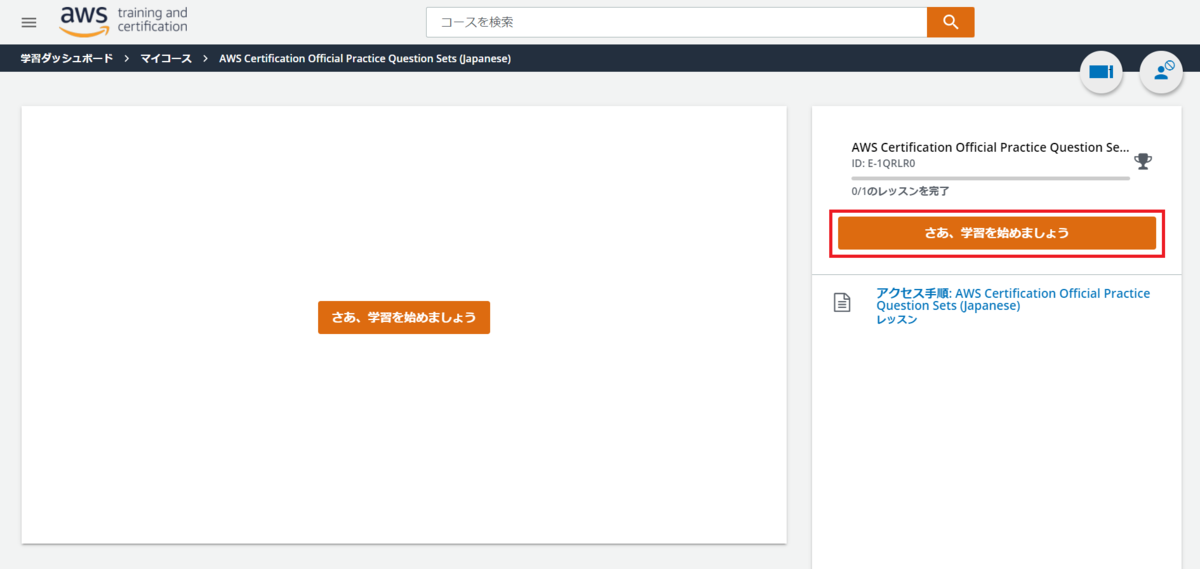Viewport: 1200px width, 569px height.
Task: Start learning with the sidebar orange button
Action: pos(997,233)
